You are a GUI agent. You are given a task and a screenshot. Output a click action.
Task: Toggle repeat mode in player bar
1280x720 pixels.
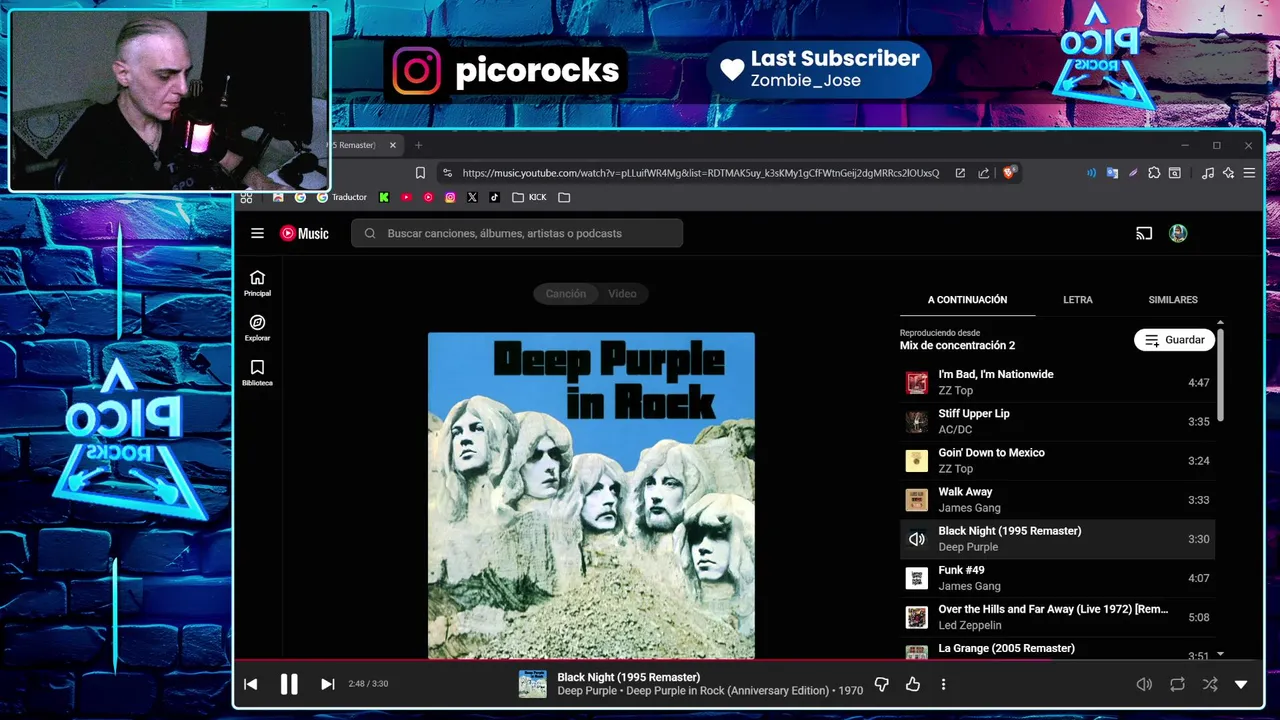1177,684
